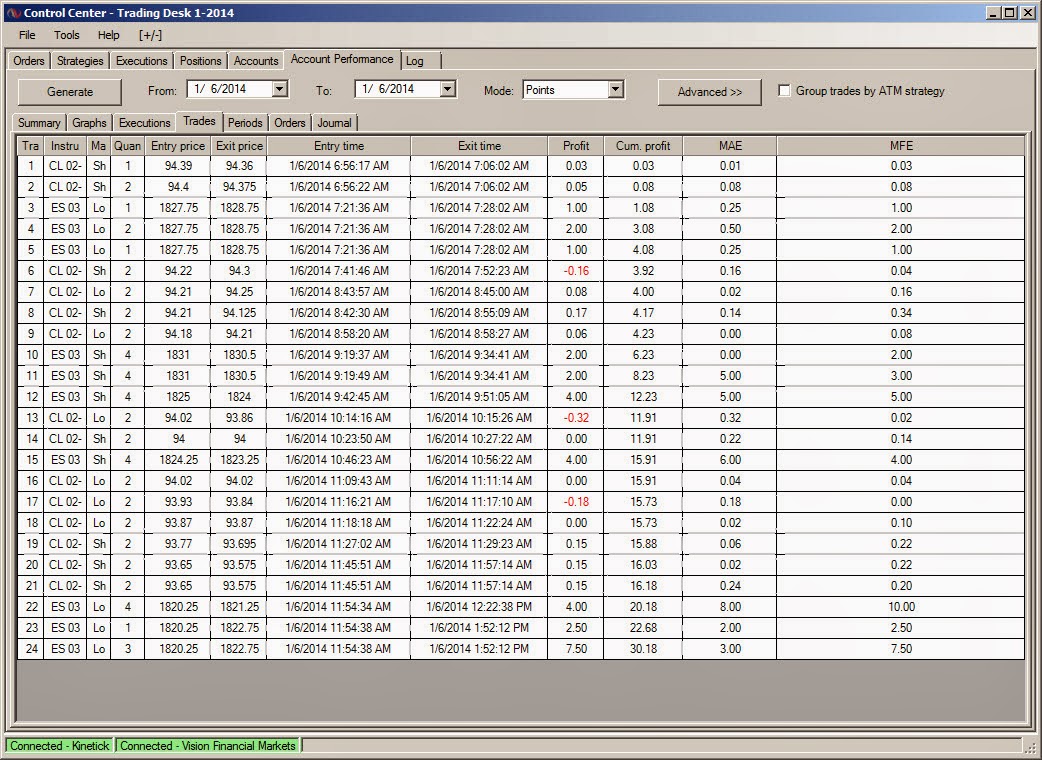Open the File menu
This screenshot has height=760, width=1042.
tap(27, 35)
